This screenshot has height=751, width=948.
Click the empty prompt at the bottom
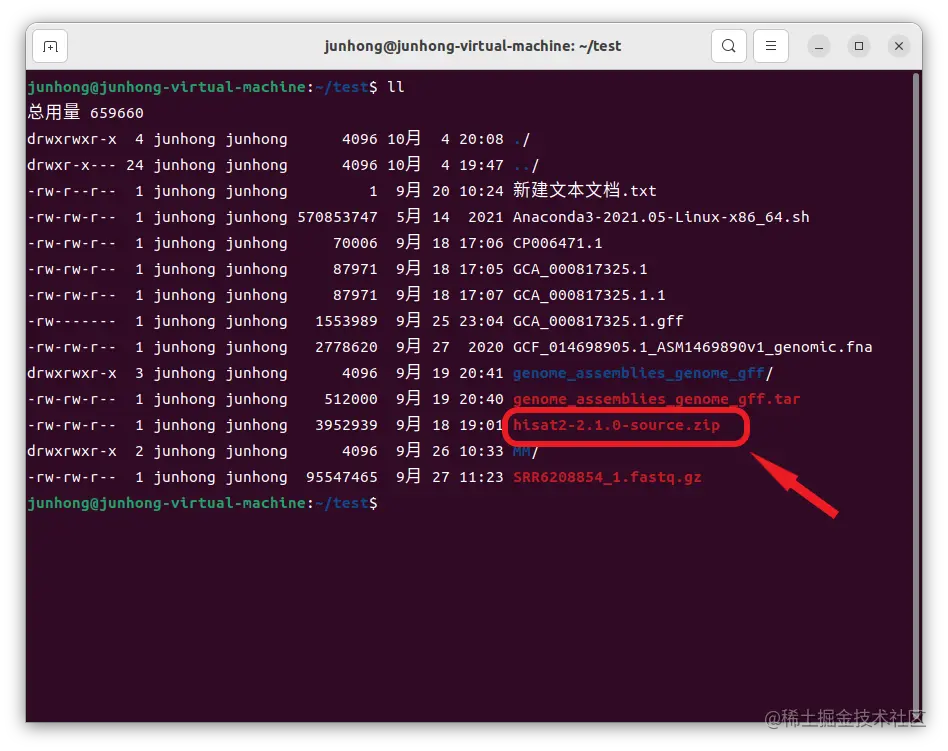point(203,503)
